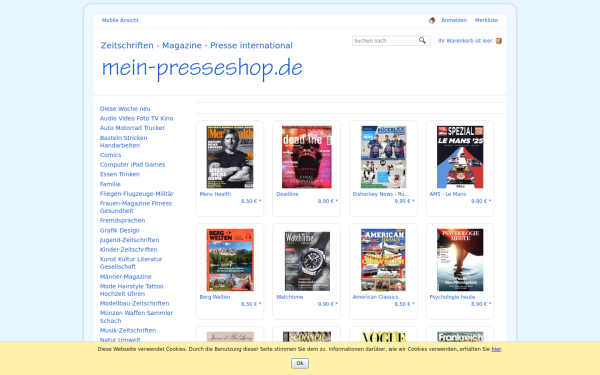Screen dimensions: 600x375
Task: Accept cookies with the Ok button
Action: coord(300,363)
